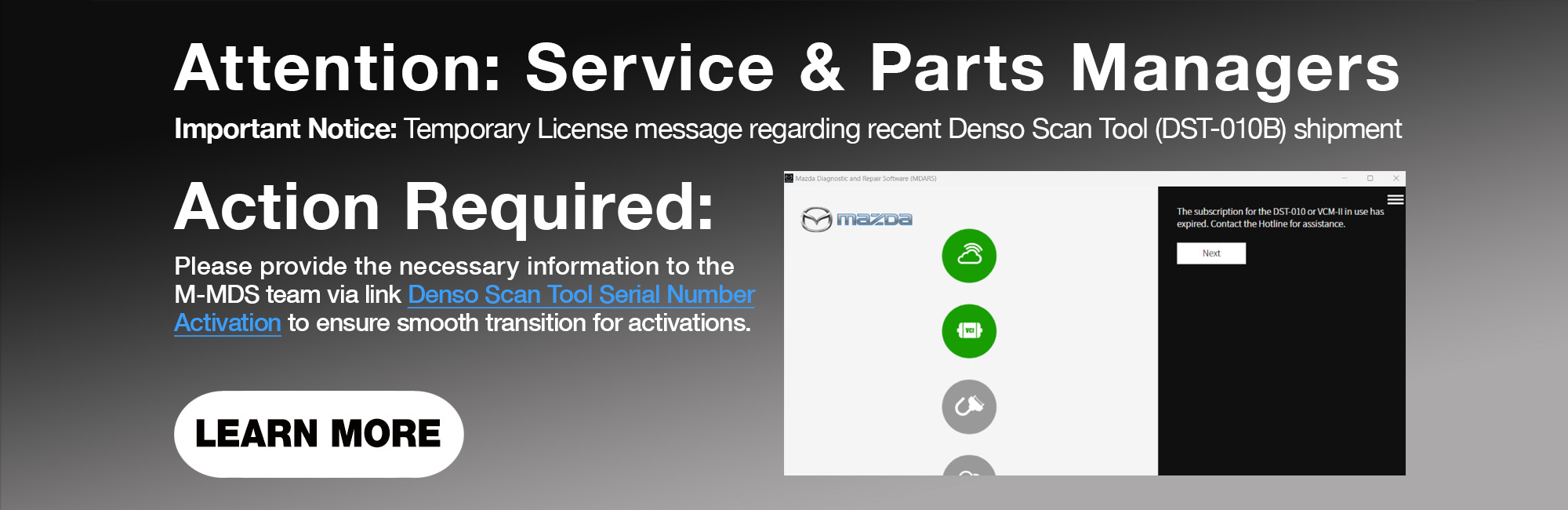1568x510 pixels.
Task: Click the Mazda Diagnostic and Repair Software title
Action: pos(866,179)
